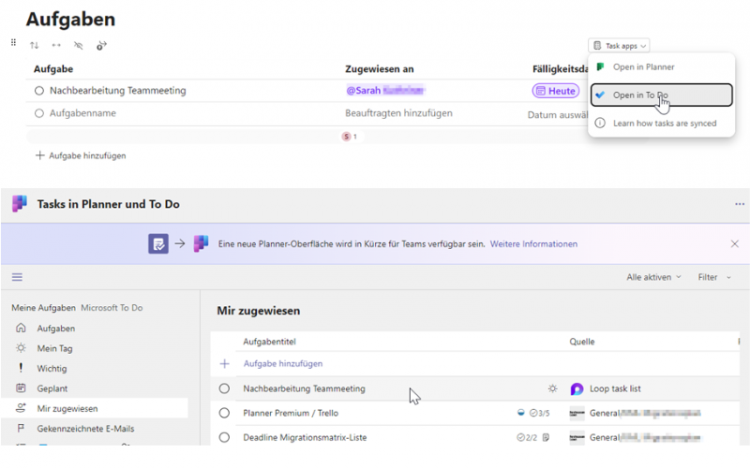Select Open in To Do menu entry

click(x=640, y=95)
